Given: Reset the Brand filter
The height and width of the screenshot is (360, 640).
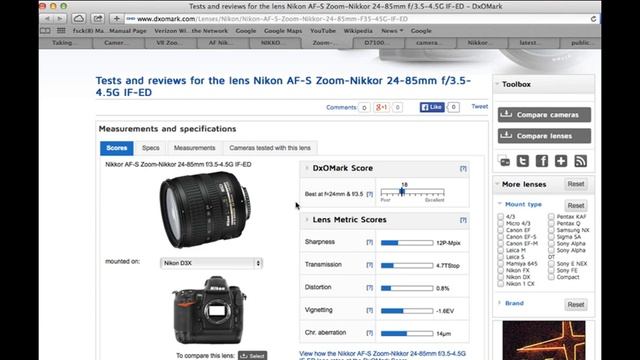Looking at the screenshot, I should (576, 304).
